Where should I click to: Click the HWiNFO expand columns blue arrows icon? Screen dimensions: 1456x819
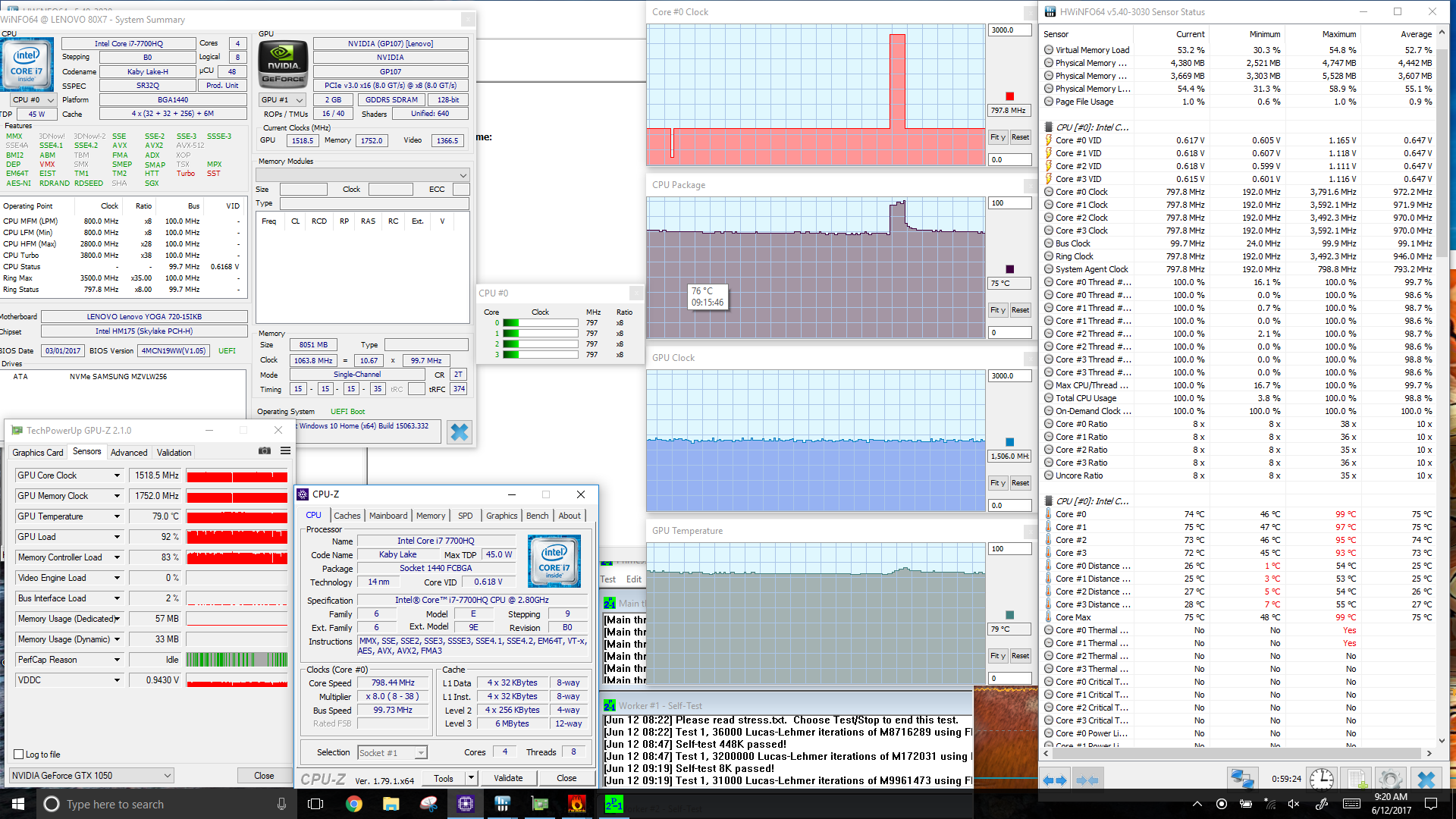click(1054, 780)
